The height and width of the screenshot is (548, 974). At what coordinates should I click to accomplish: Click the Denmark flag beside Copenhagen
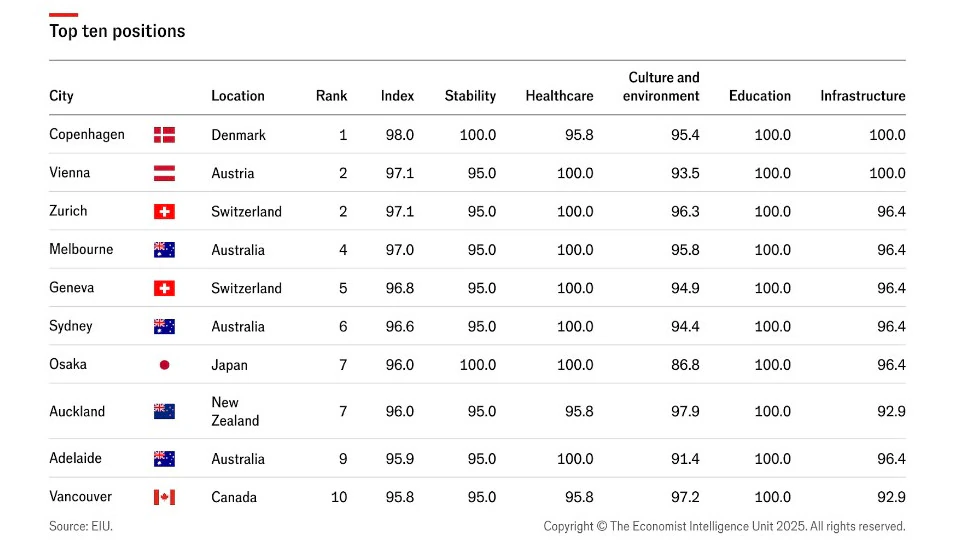point(164,135)
